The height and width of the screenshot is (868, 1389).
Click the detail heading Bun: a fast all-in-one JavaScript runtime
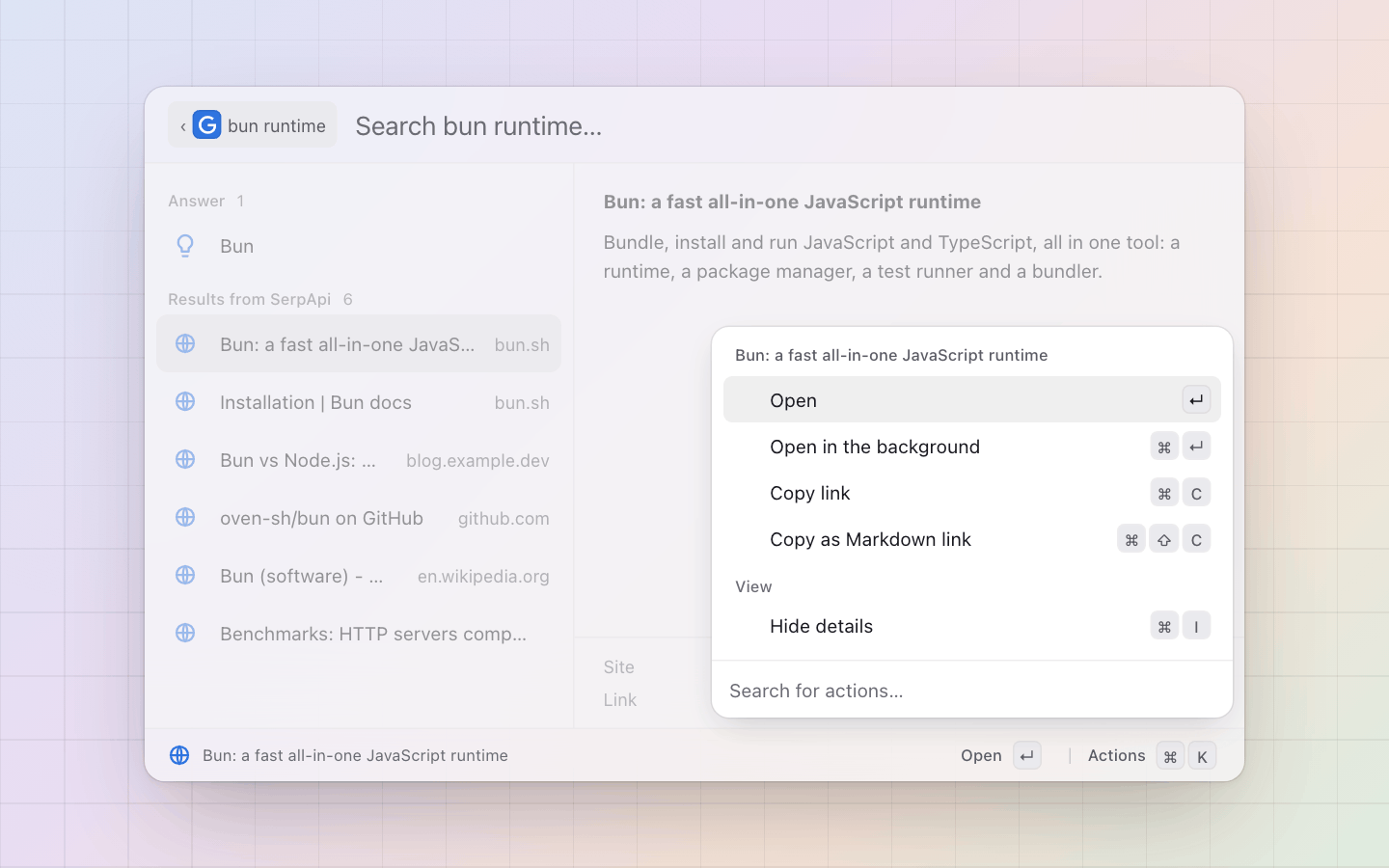click(792, 202)
